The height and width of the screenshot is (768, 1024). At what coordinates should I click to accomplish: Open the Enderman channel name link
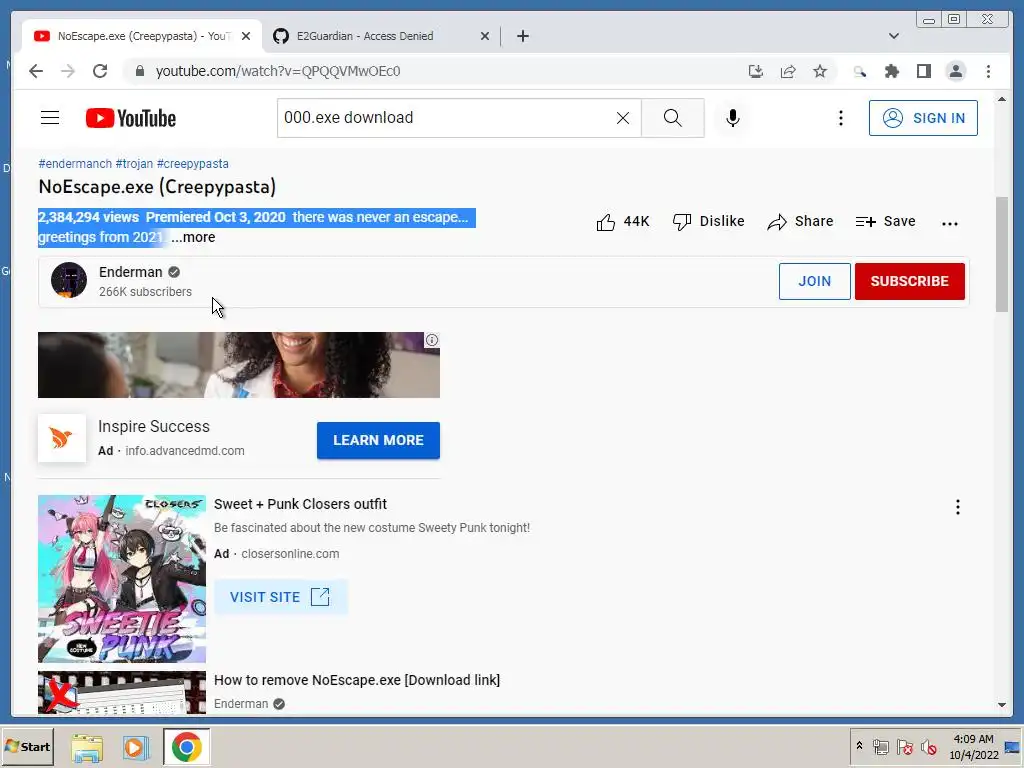[131, 272]
